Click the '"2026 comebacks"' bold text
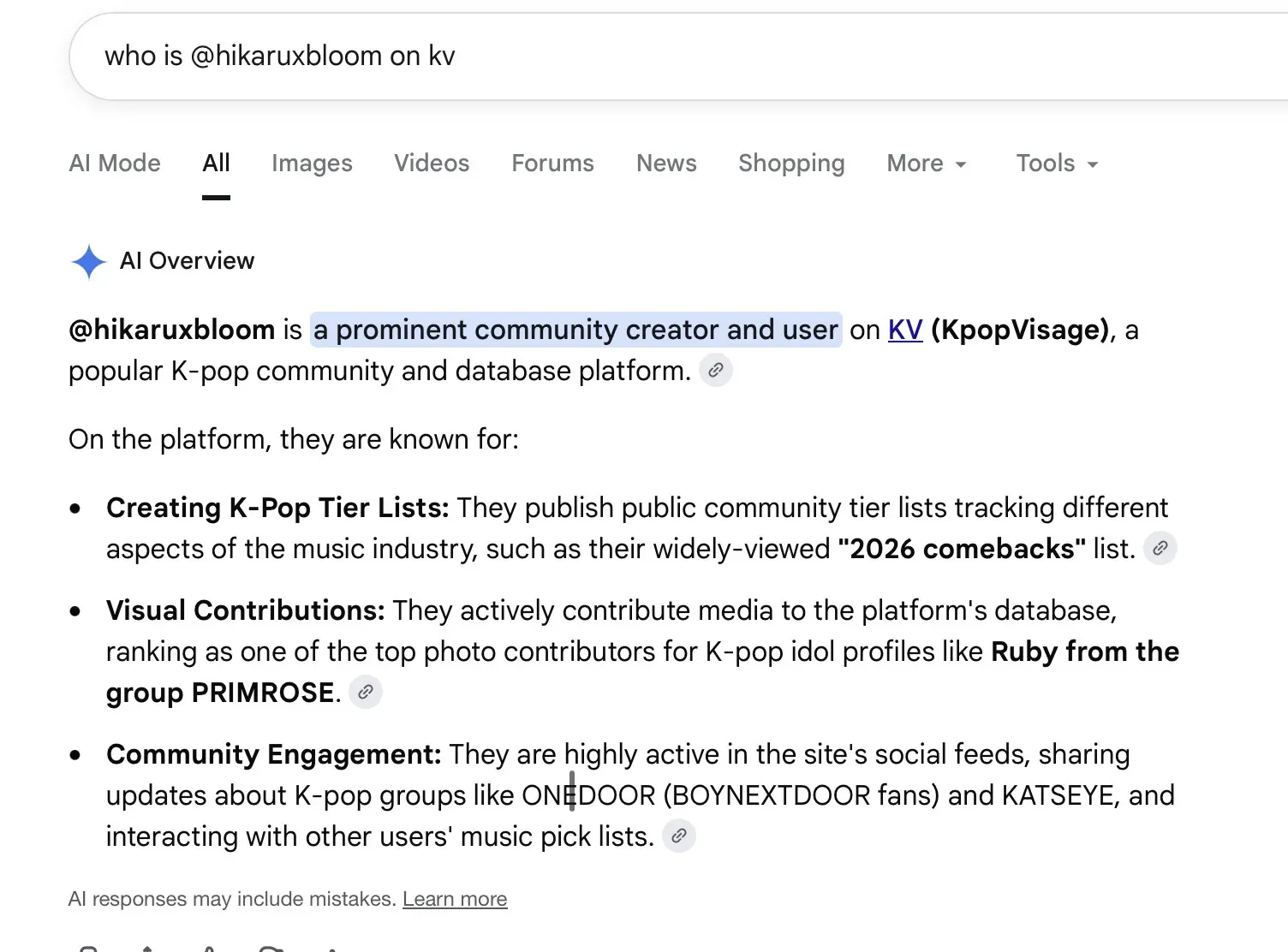 pos(962,549)
